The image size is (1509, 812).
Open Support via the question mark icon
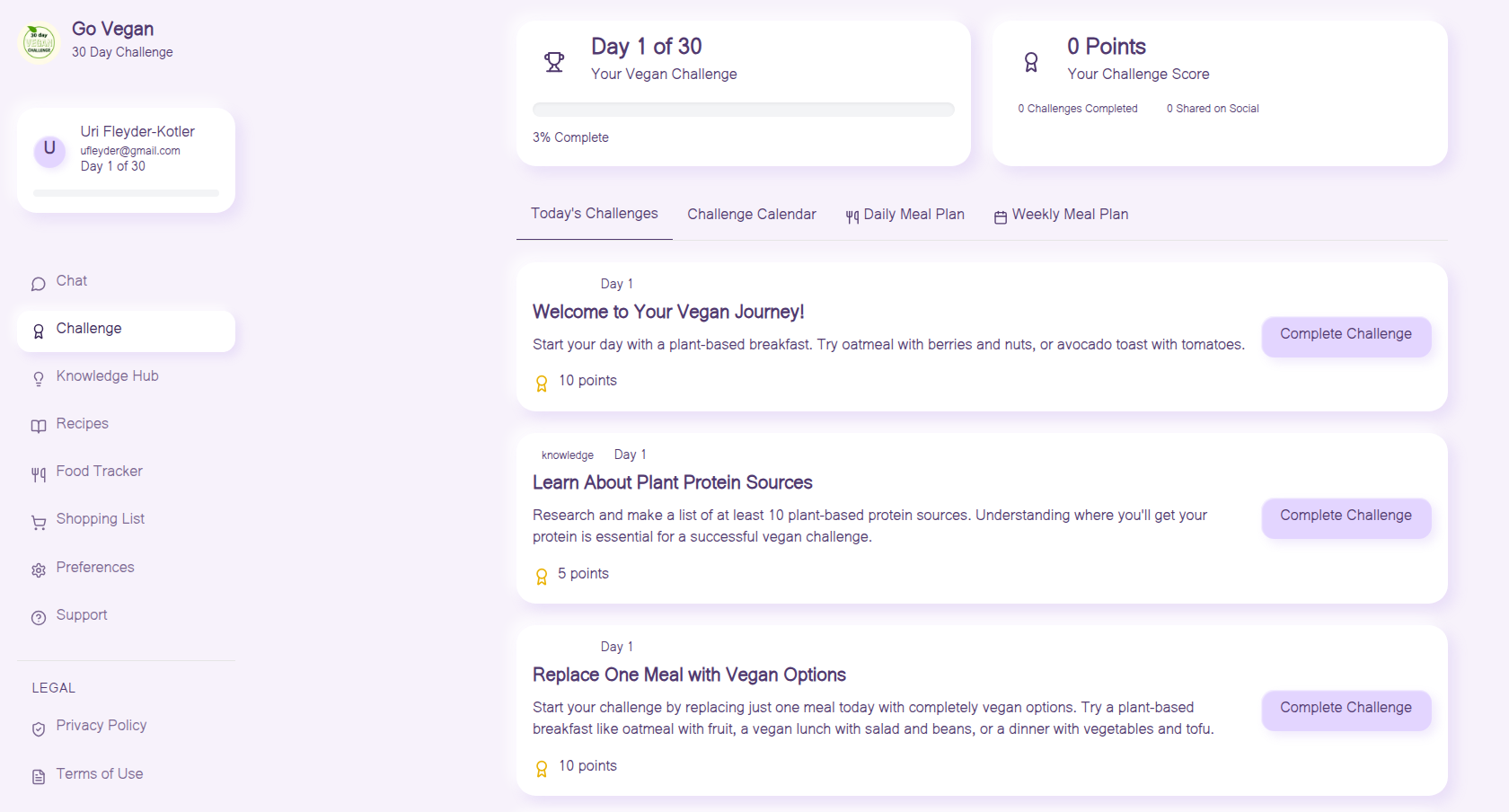point(38,617)
